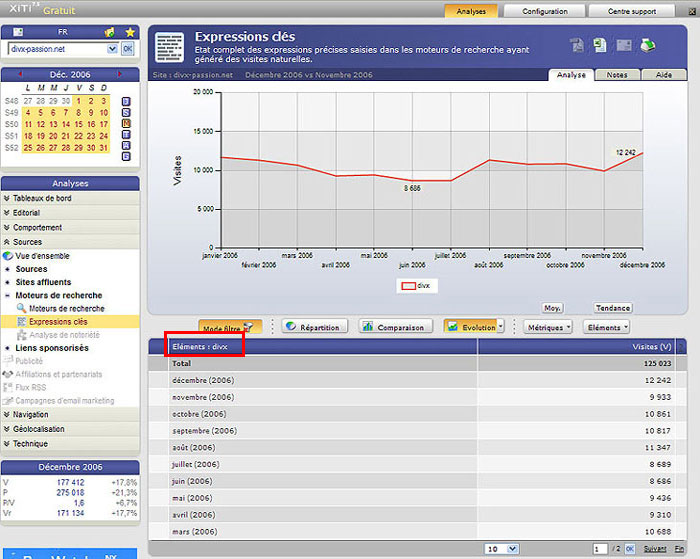This screenshot has width=700, height=559.
Task: Expand Tableaux de bord section
Action: click(70, 198)
